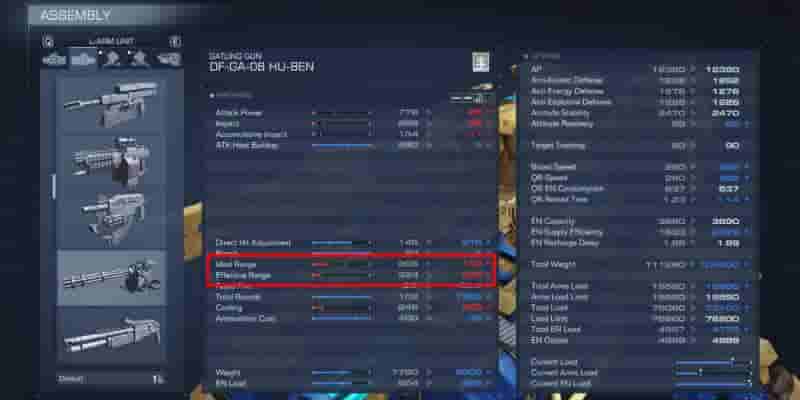Switch to next part slot with right shoulder-button icon
Viewport: 800px width, 400px height.
coord(174,42)
